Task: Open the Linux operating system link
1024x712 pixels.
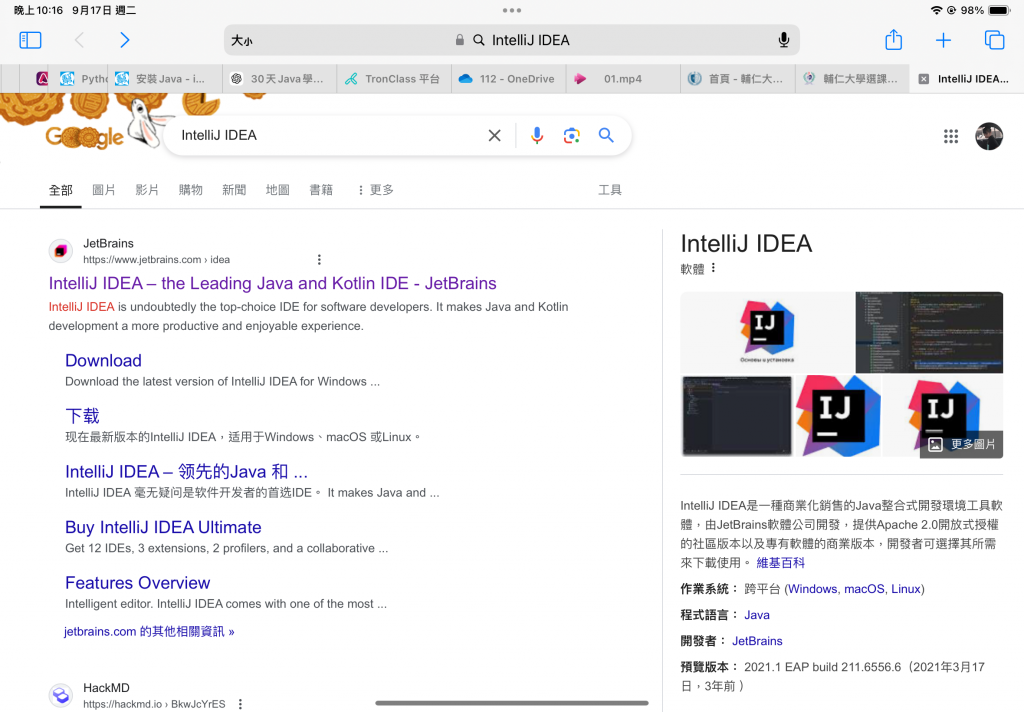Action: click(906, 589)
